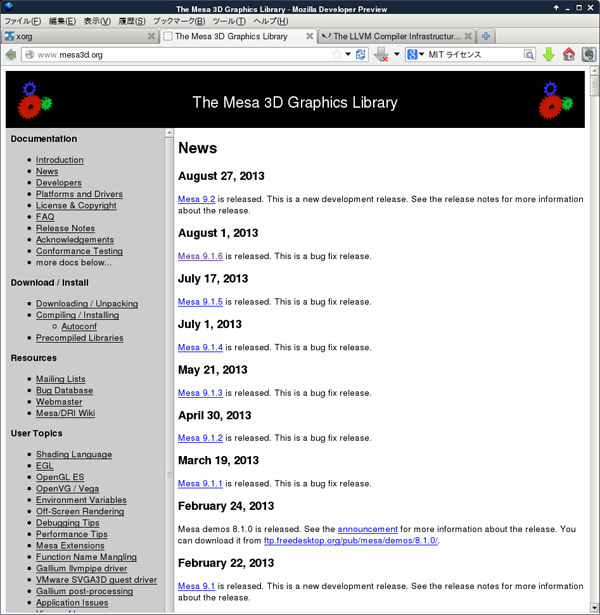Open the Mailing Lists link
Image resolution: width=600 pixels, height=615 pixels.
[61, 378]
